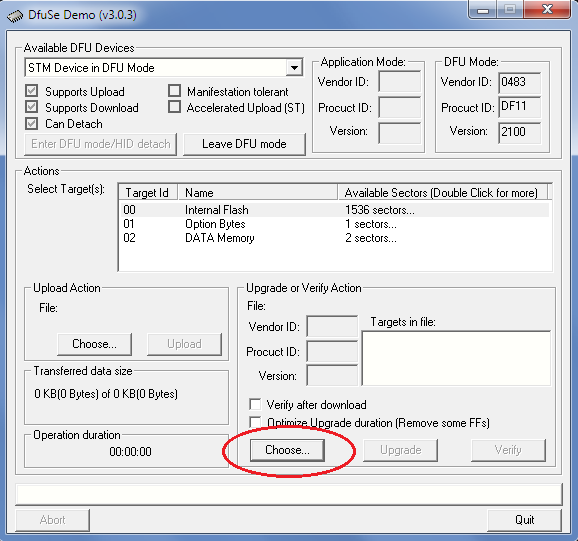
Task: Select the DATA Memory target row
Action: click(x=335, y=238)
